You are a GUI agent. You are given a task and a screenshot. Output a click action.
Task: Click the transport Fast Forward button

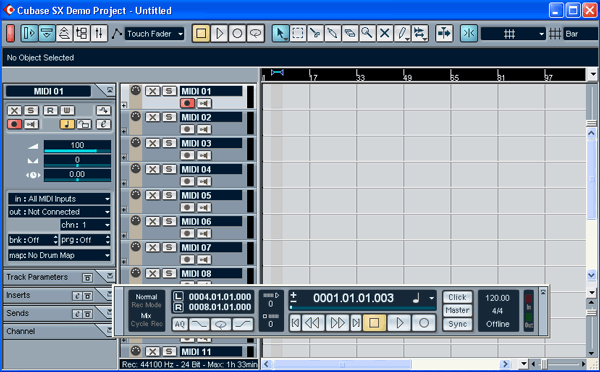pos(337,323)
